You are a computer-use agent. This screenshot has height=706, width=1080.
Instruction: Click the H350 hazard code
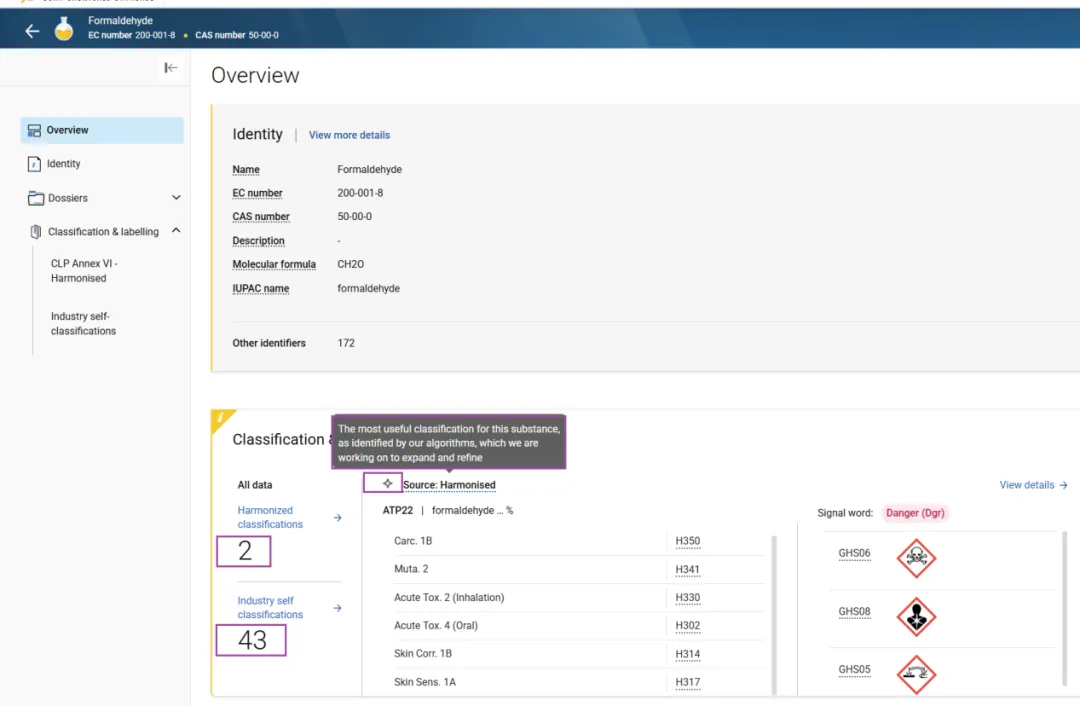687,541
